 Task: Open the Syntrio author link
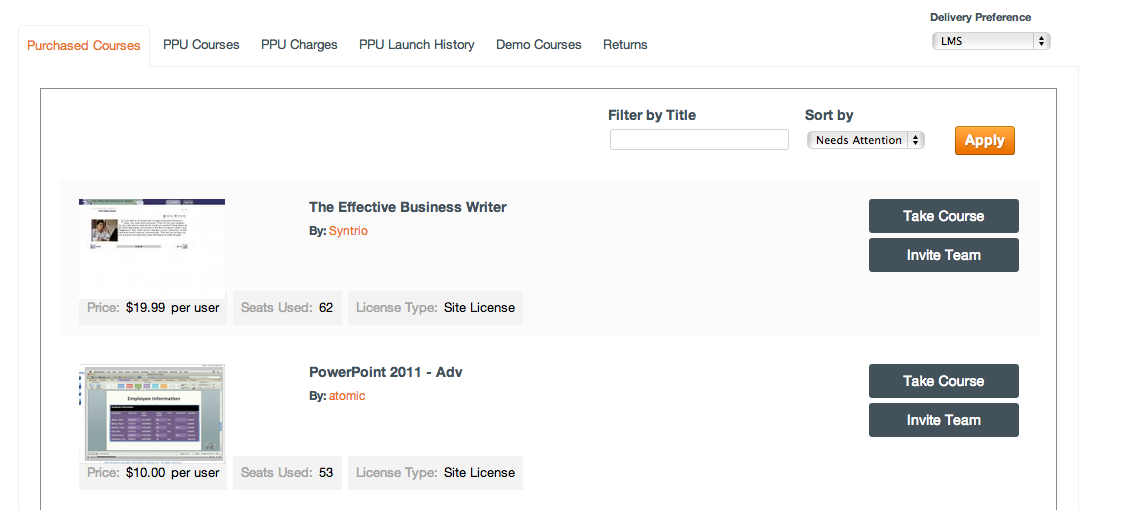(348, 231)
